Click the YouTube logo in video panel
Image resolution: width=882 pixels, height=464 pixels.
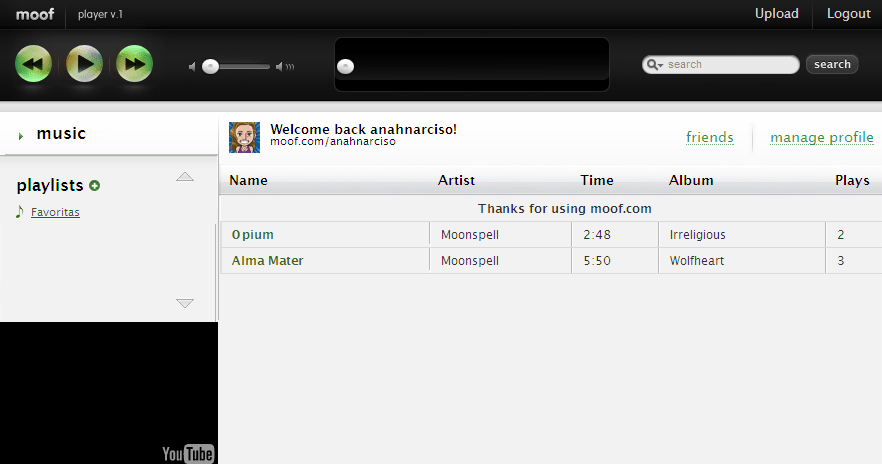188,453
